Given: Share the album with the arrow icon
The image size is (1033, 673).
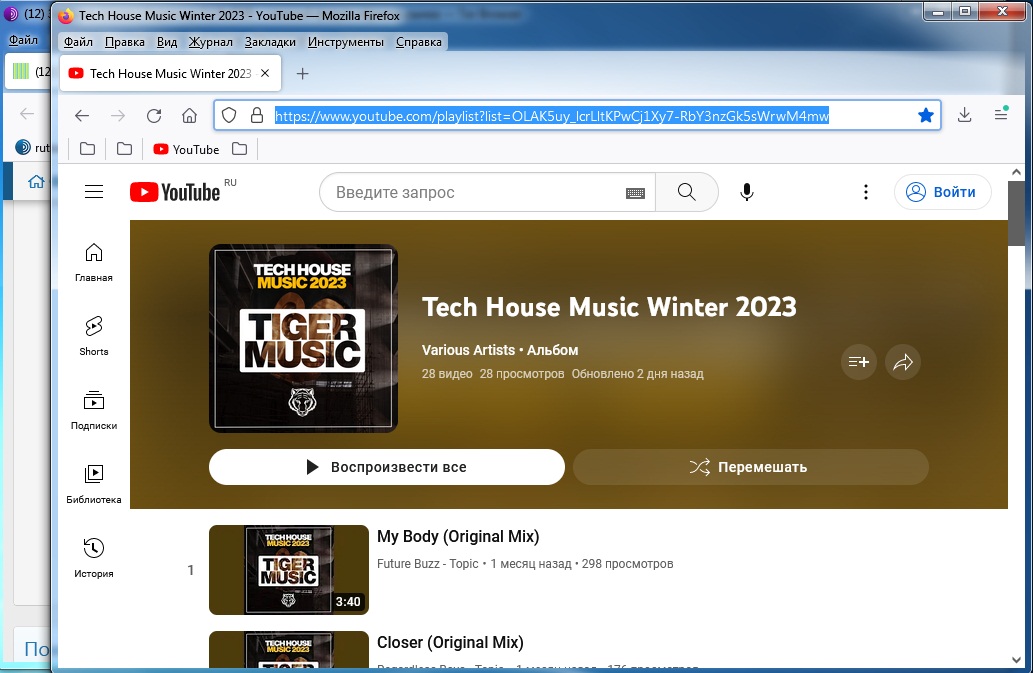Looking at the screenshot, I should click(x=903, y=362).
